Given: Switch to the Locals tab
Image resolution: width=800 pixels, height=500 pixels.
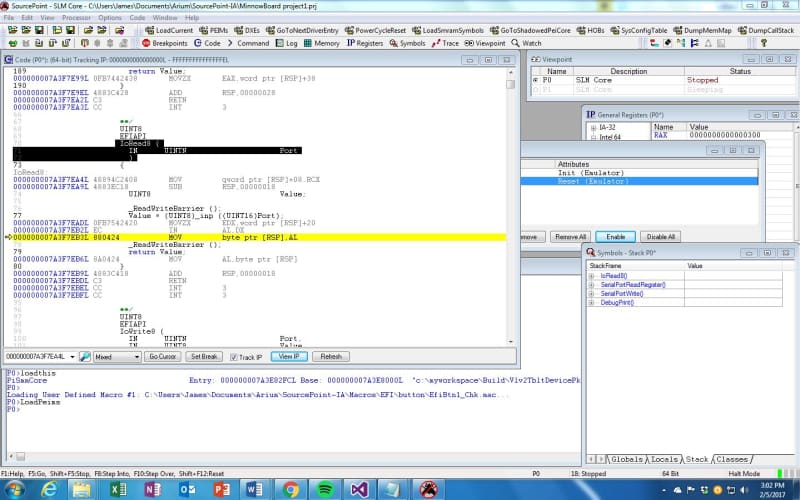Looking at the screenshot, I should (664, 459).
